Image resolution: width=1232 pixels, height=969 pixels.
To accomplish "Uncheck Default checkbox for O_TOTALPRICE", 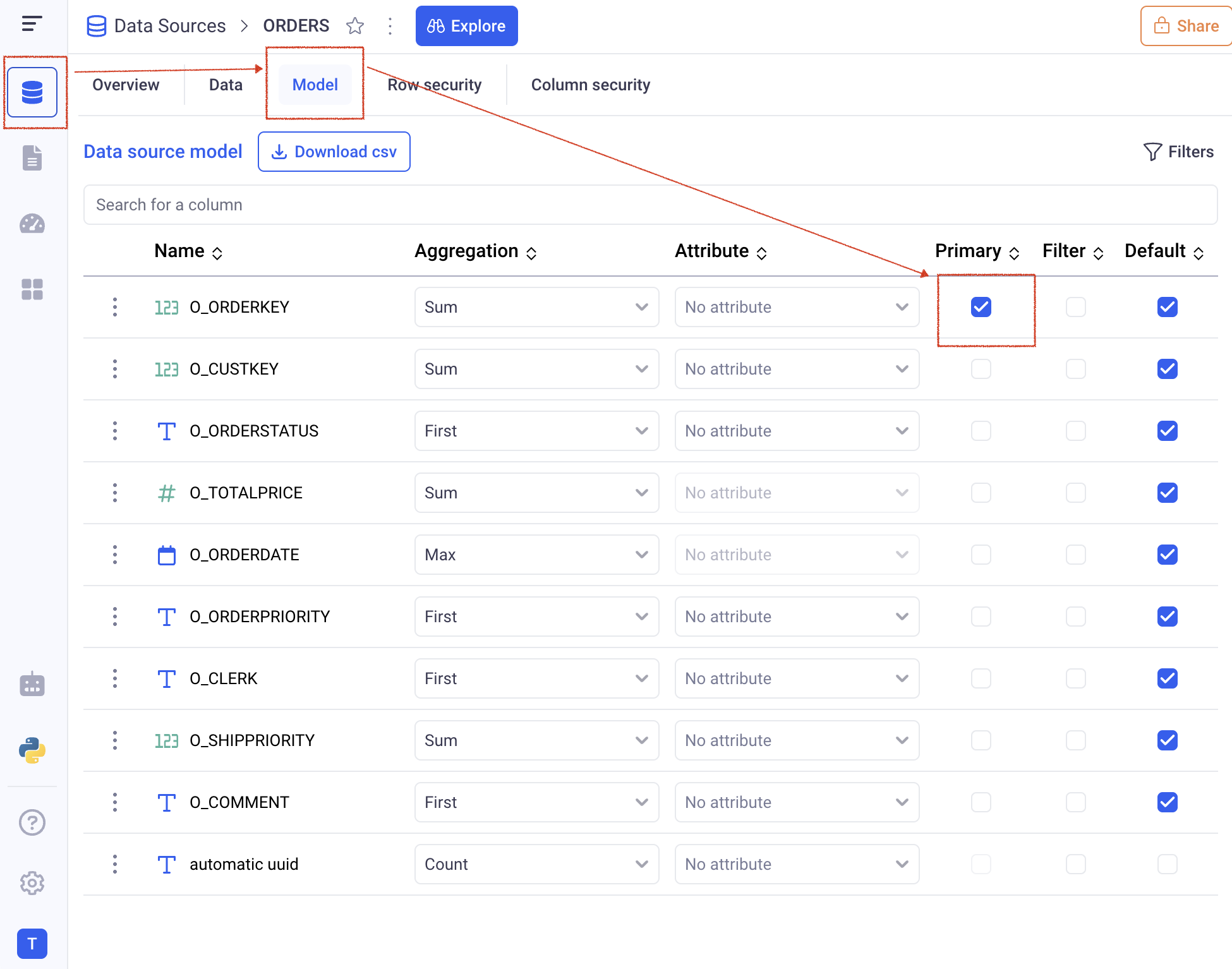I will (x=1167, y=493).
